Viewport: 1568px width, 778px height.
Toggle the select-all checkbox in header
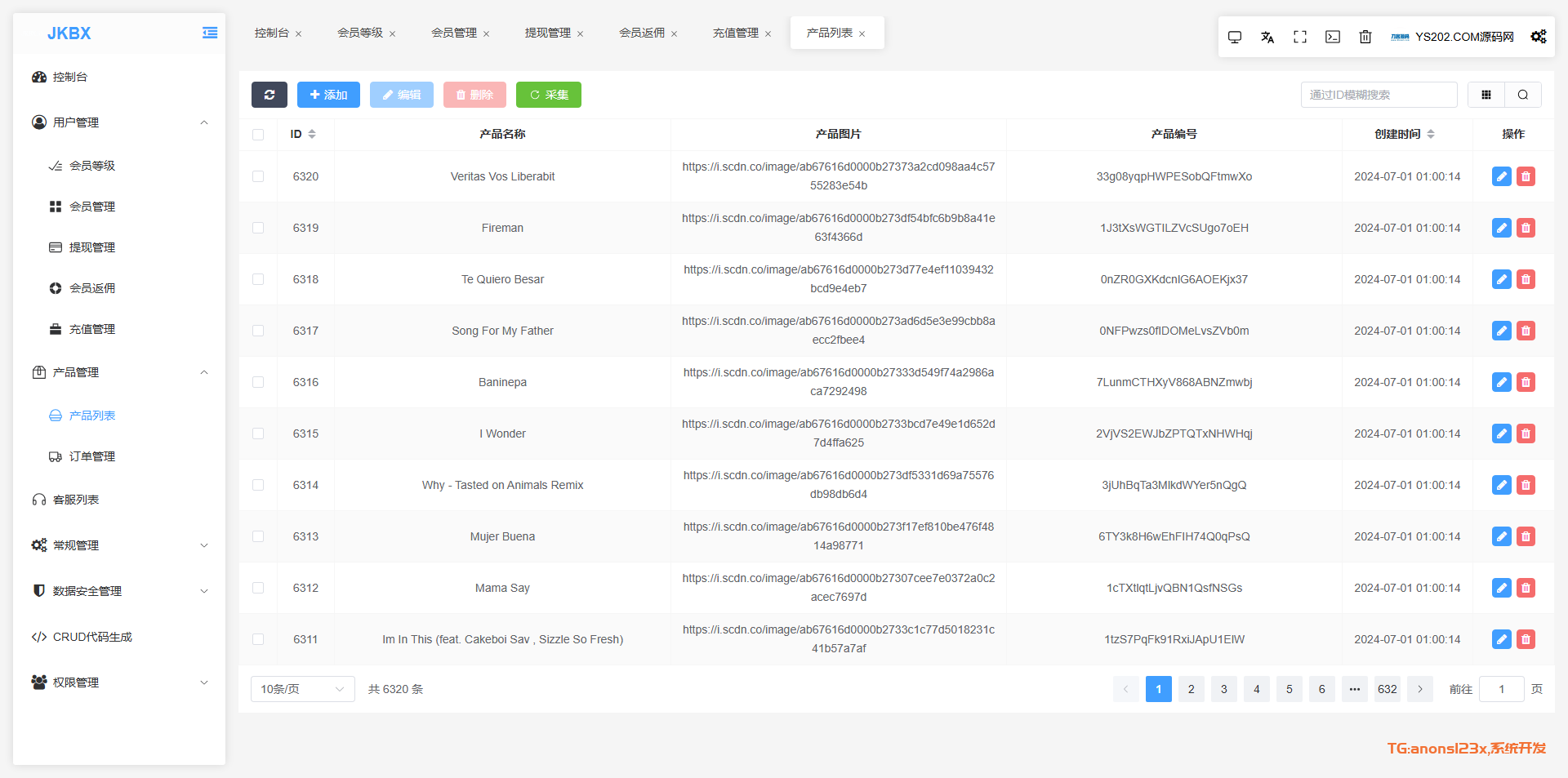[x=258, y=135]
